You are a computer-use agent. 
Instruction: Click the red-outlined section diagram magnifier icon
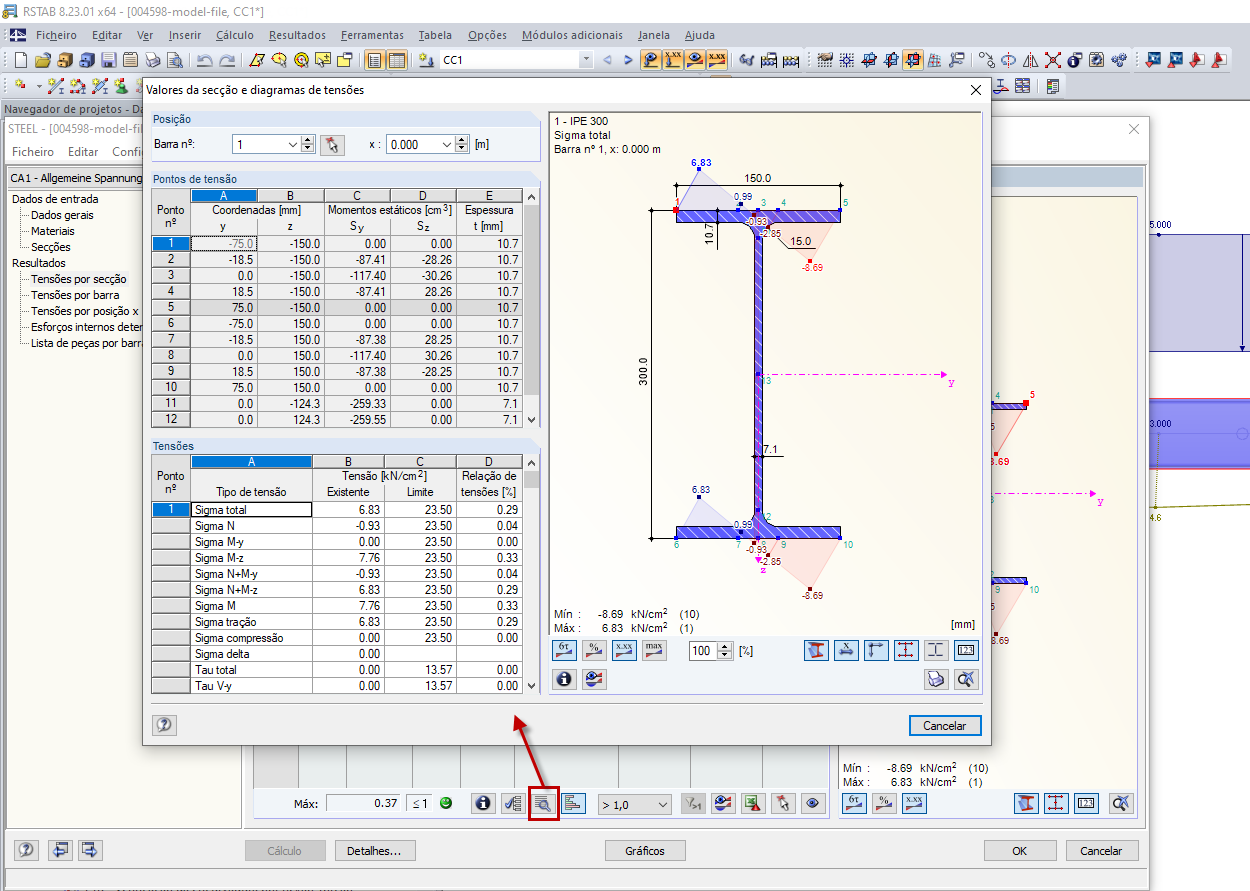[x=543, y=803]
